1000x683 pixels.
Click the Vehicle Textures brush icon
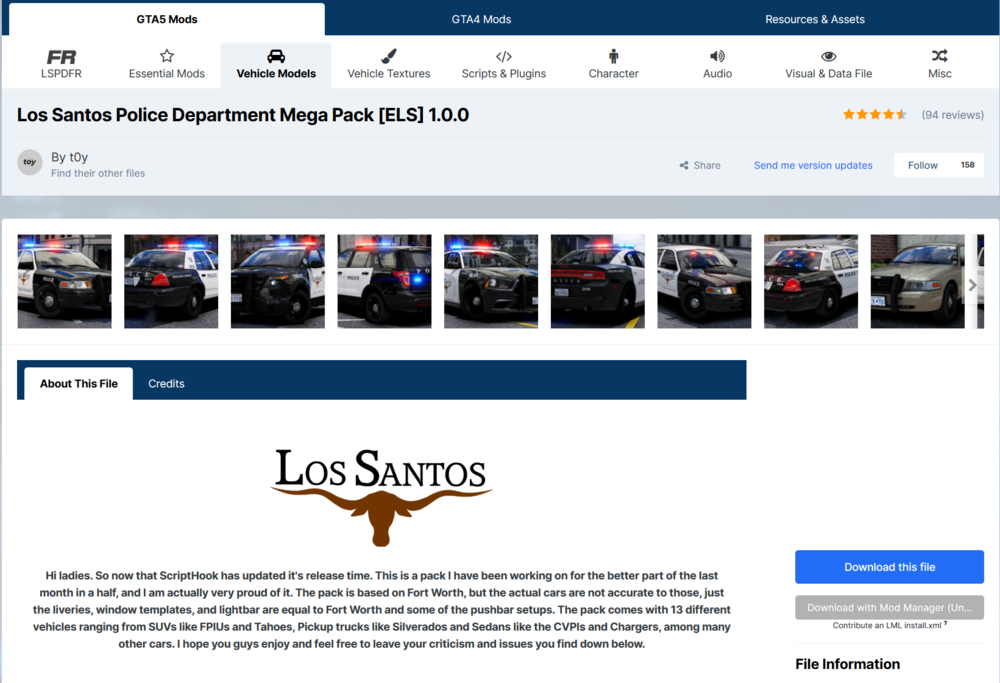pos(388,56)
